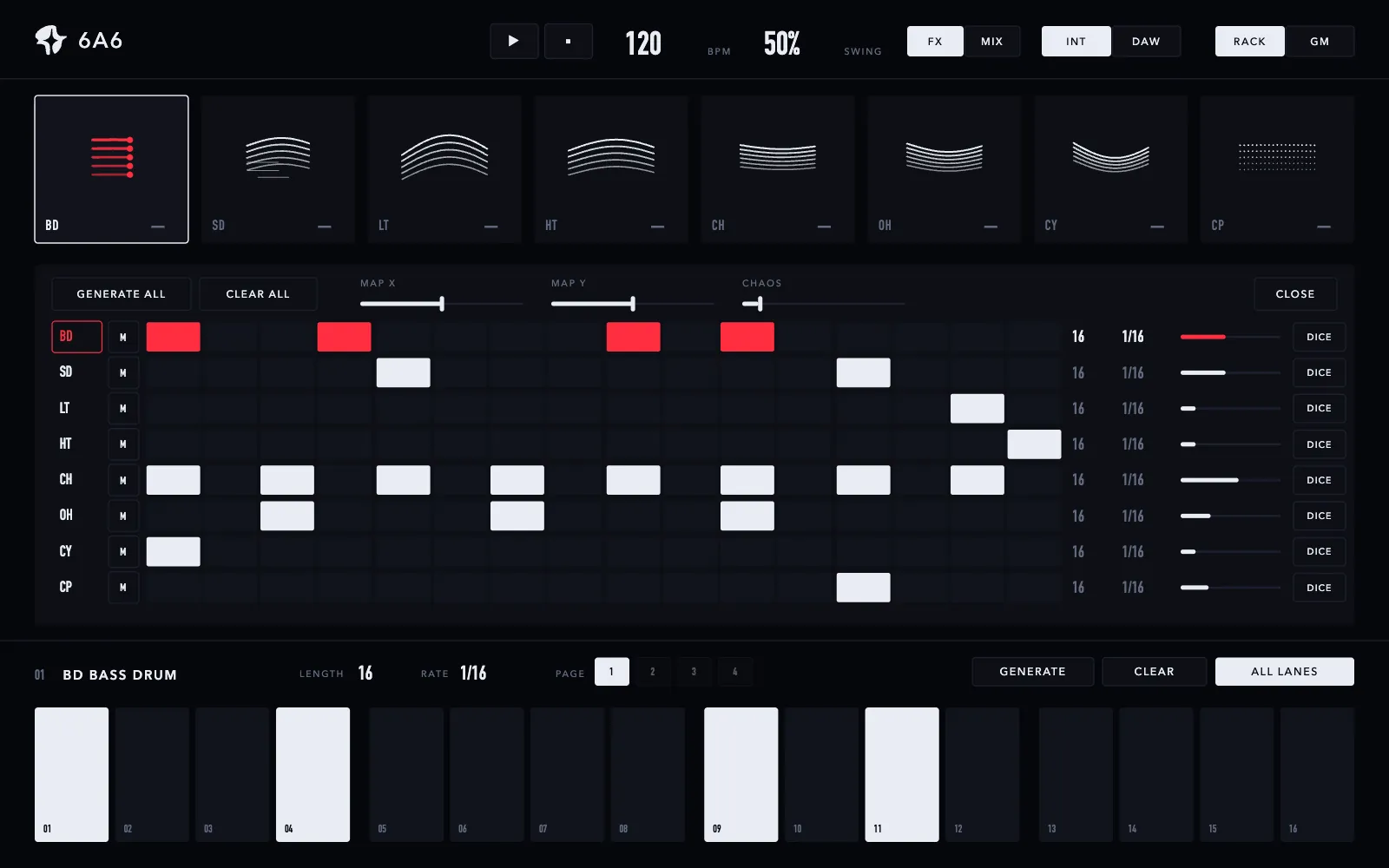The image size is (1389, 868).
Task: Select the CY cymbal instrument tile
Action: pos(1111,169)
